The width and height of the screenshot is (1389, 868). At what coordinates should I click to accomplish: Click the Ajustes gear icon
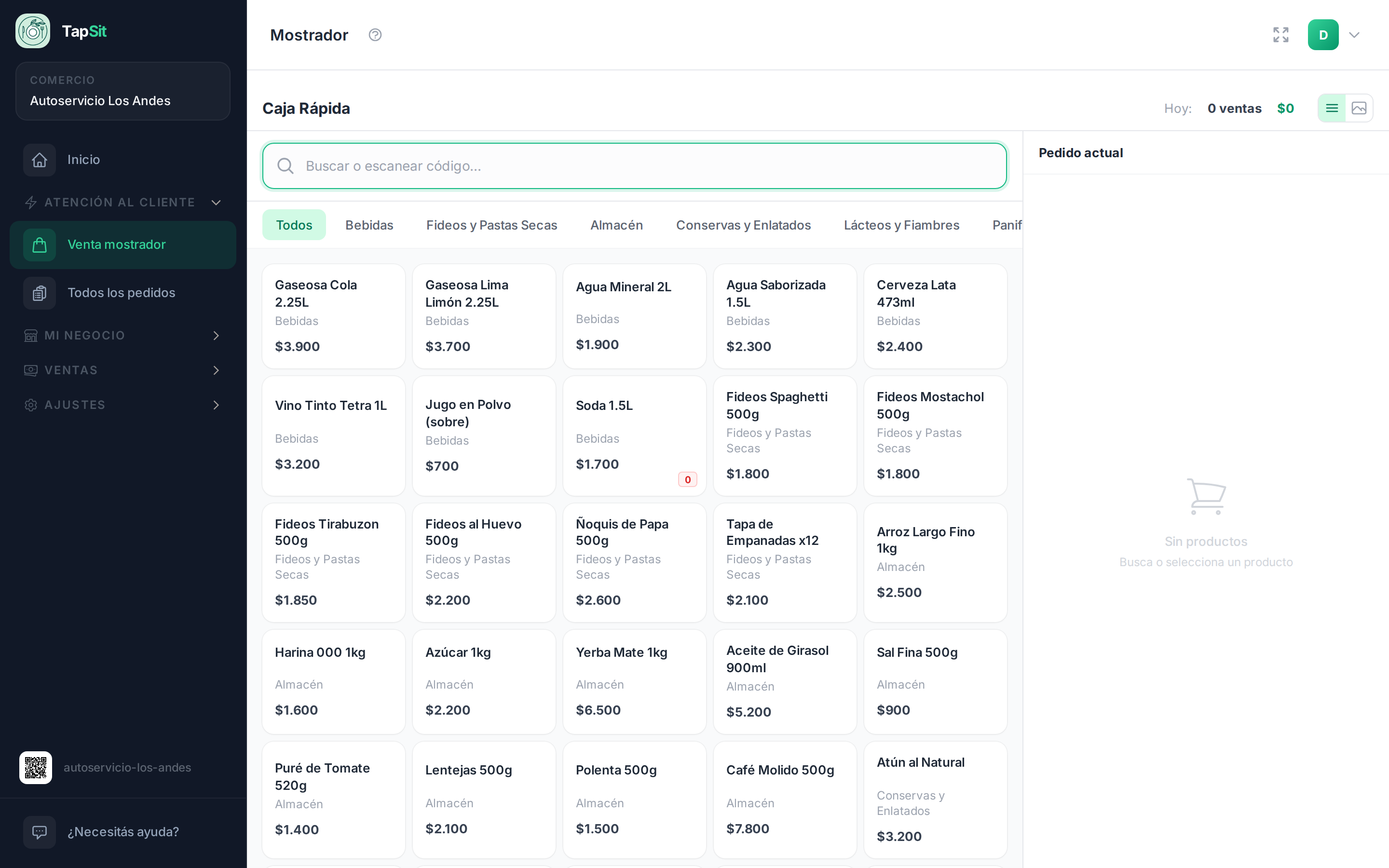coord(31,405)
